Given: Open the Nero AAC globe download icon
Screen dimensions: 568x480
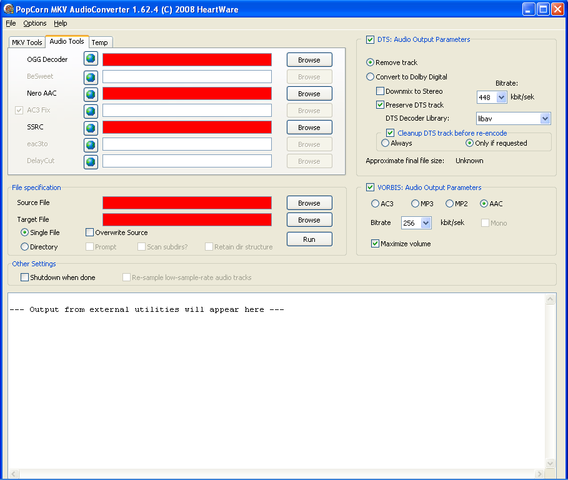Looking at the screenshot, I should (91, 94).
